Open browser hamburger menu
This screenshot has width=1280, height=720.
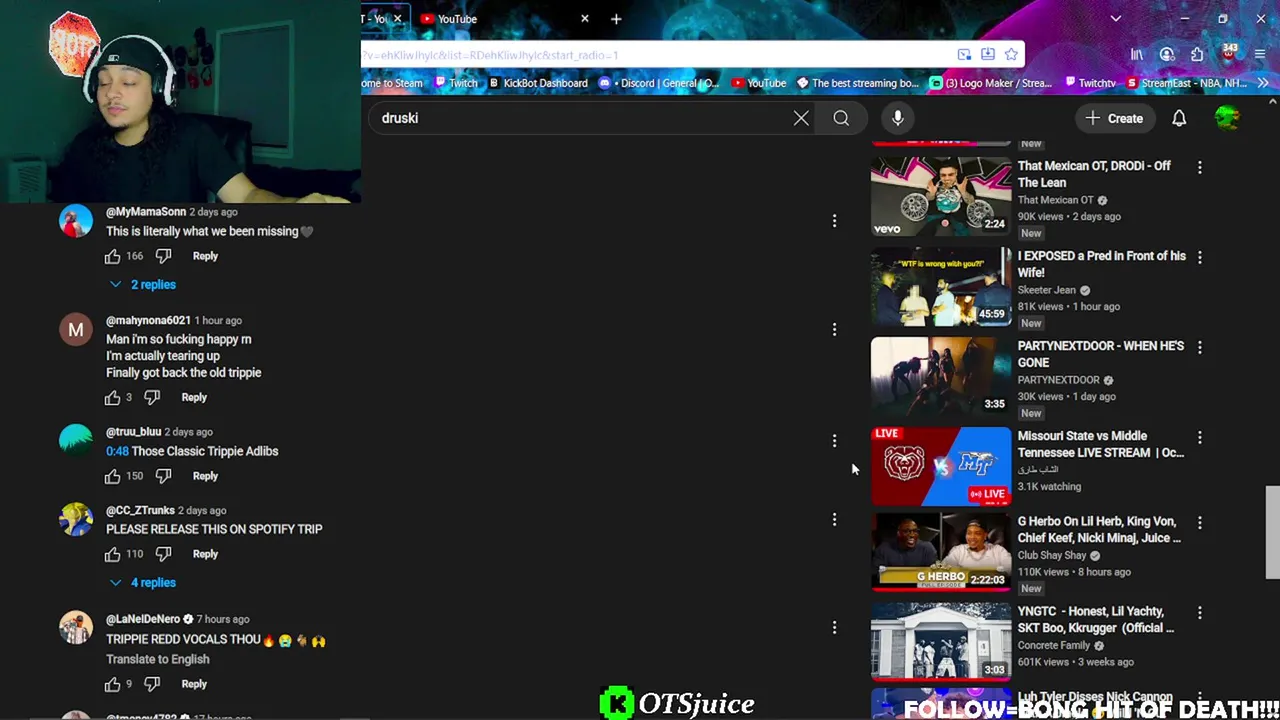coord(1260,55)
